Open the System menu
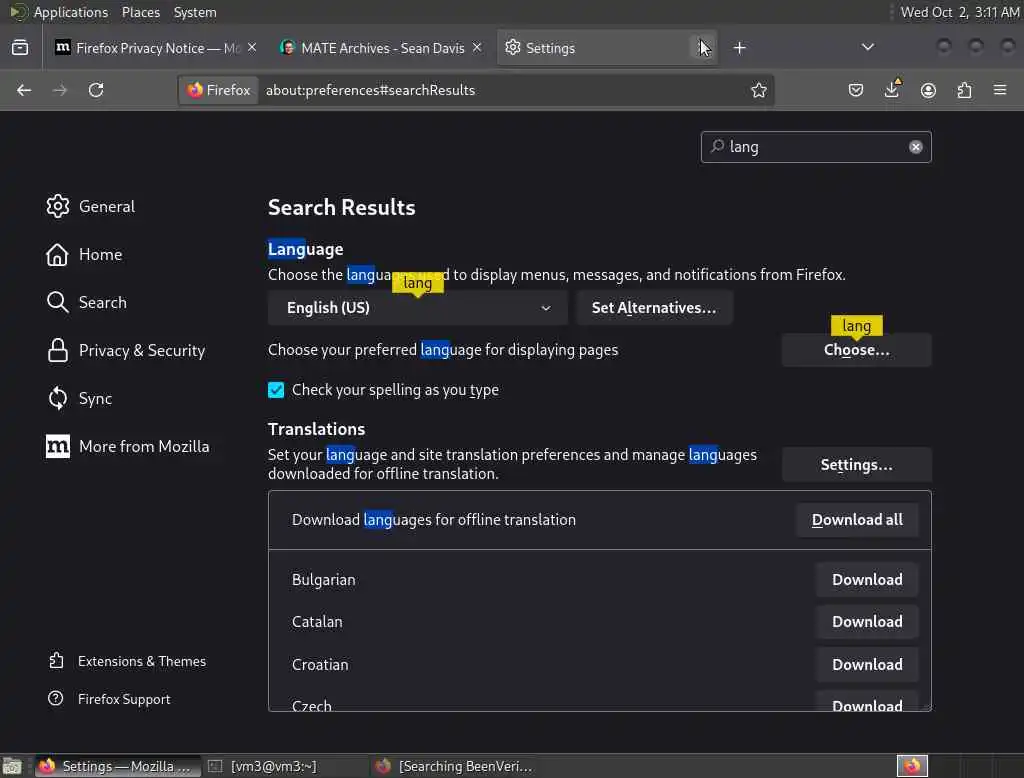Viewport: 1024px width, 778px height. pos(195,12)
